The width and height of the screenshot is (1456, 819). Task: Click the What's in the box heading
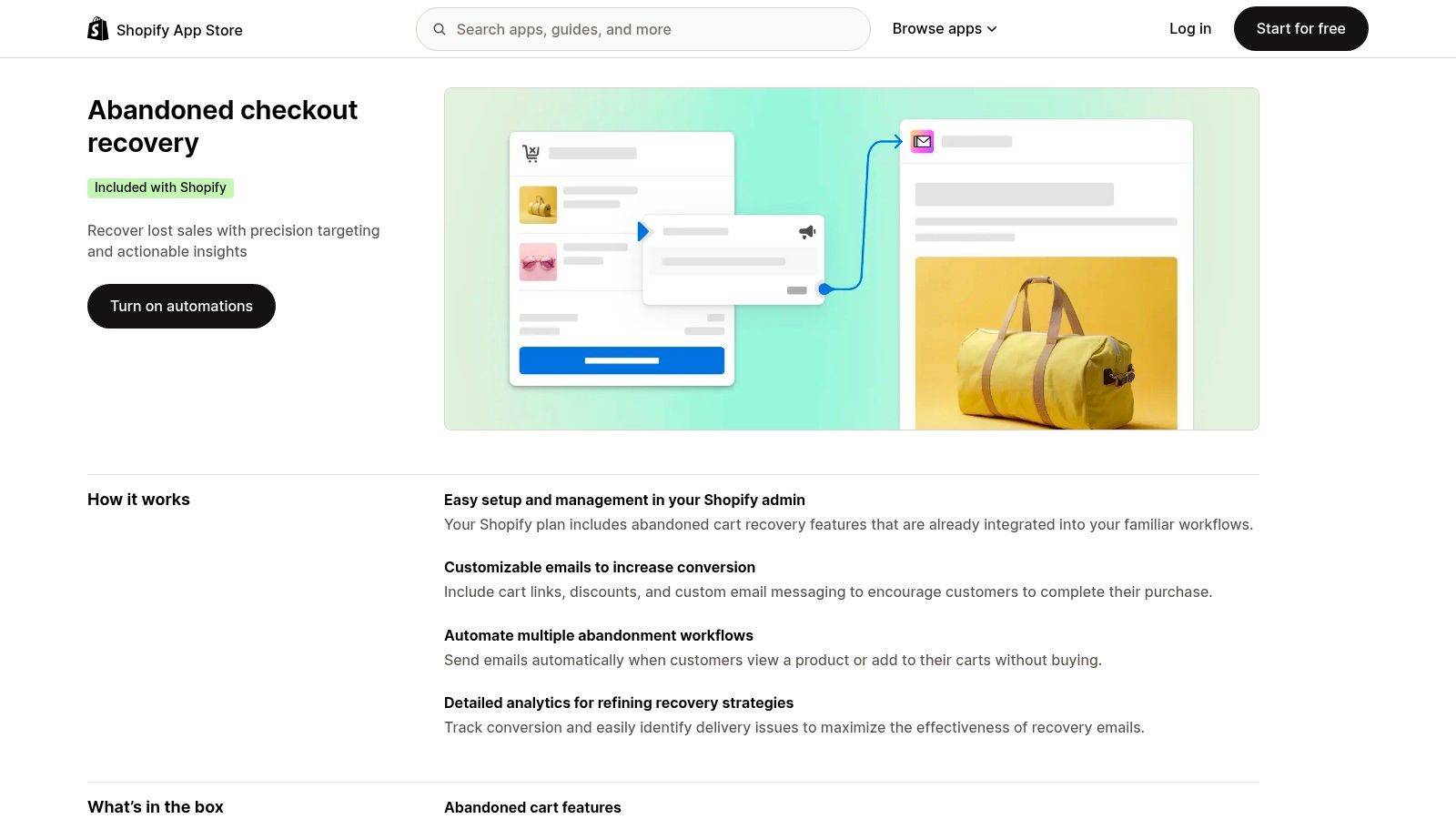point(156,807)
